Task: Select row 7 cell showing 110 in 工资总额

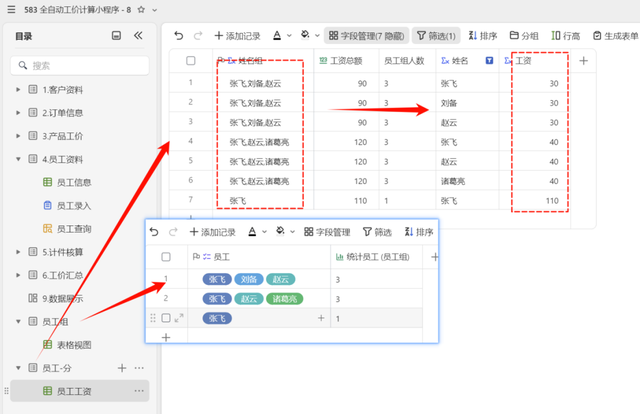Action: click(x=346, y=200)
